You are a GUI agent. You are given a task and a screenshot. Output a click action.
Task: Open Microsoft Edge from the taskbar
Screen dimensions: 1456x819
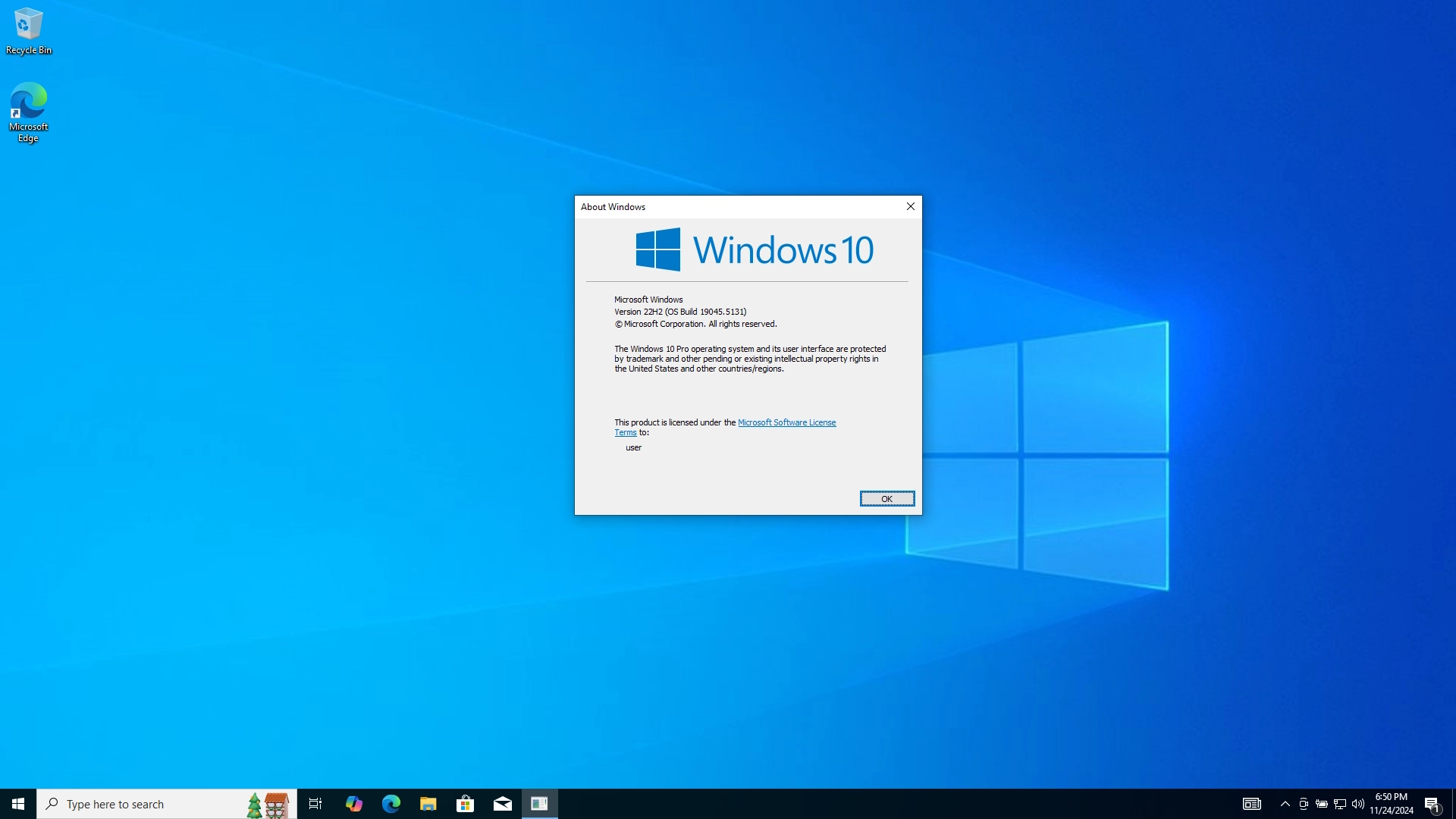pos(391,804)
